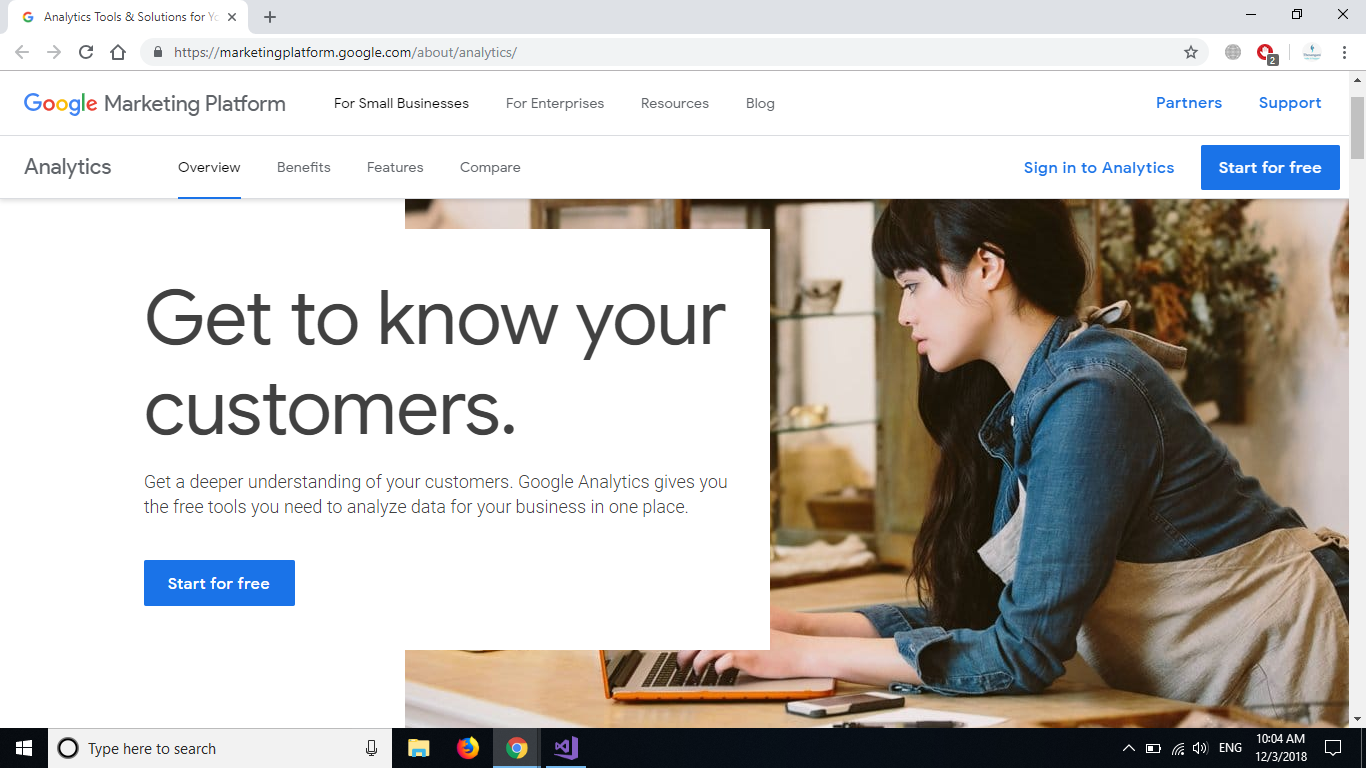This screenshot has height=768, width=1366.
Task: Click the Analytics product title
Action: [x=68, y=167]
